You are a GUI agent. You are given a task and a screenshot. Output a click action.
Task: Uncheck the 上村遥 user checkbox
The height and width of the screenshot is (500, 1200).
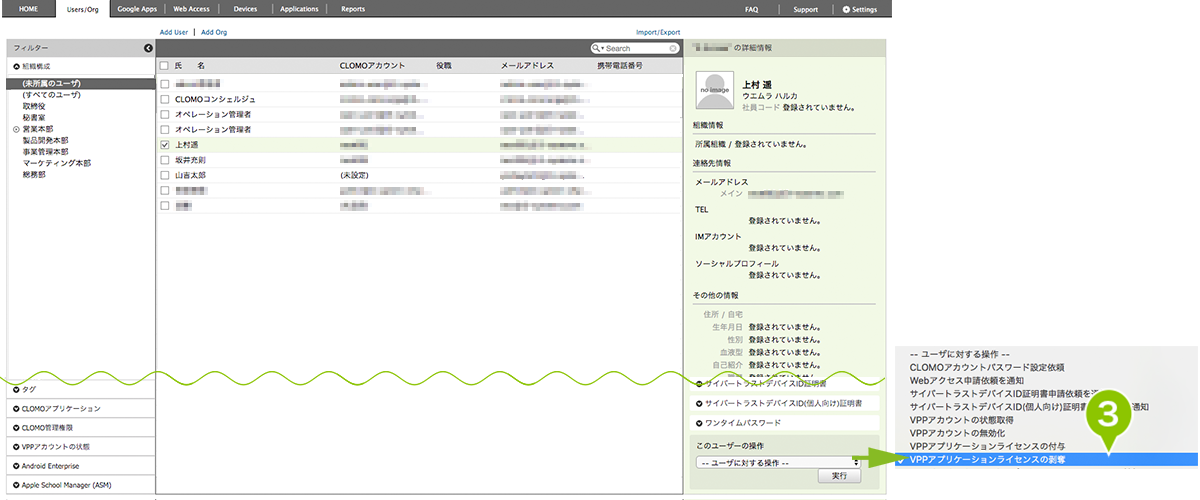[x=165, y=145]
